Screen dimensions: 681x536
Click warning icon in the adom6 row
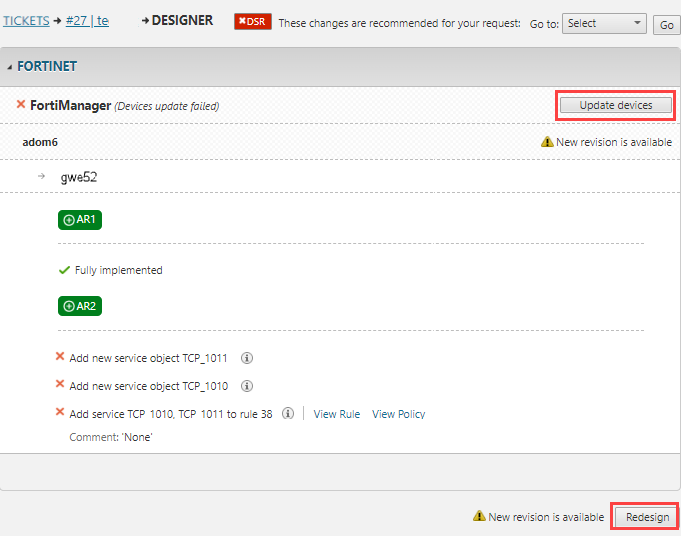[547, 142]
